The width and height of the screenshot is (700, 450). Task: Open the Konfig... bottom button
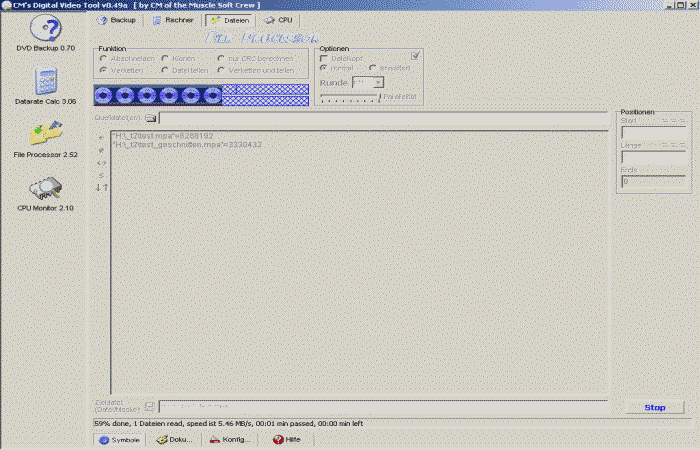point(231,439)
